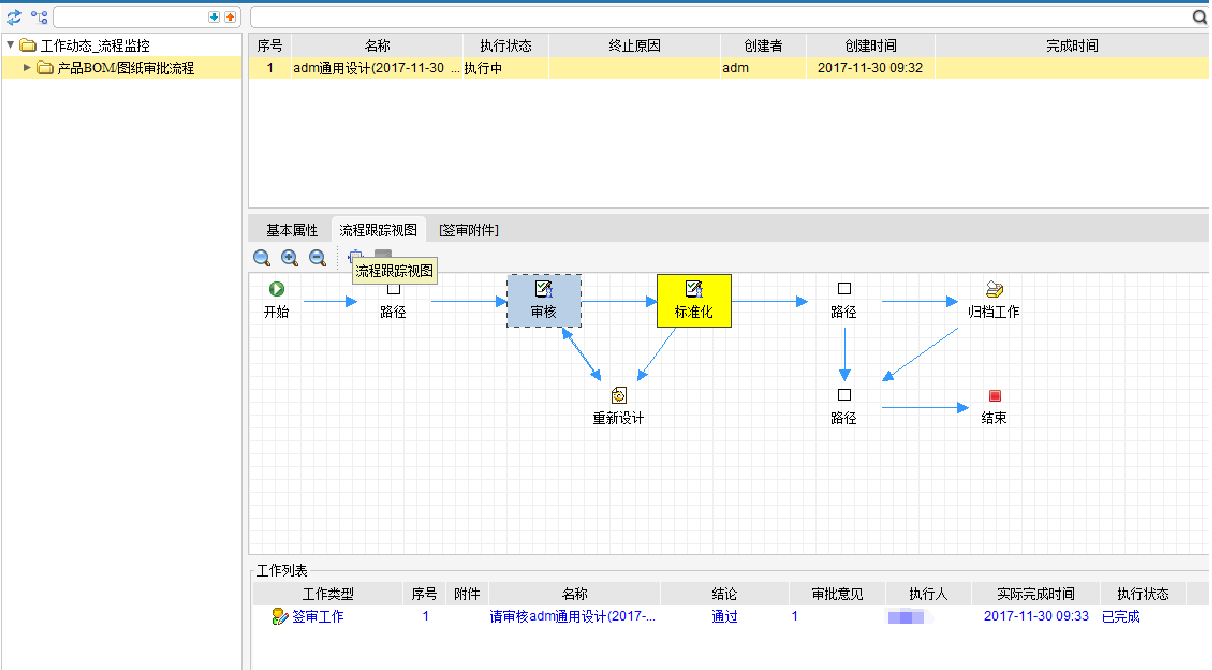Select the yellow 标准化 workflow node
The image size is (1212, 670).
[694, 301]
